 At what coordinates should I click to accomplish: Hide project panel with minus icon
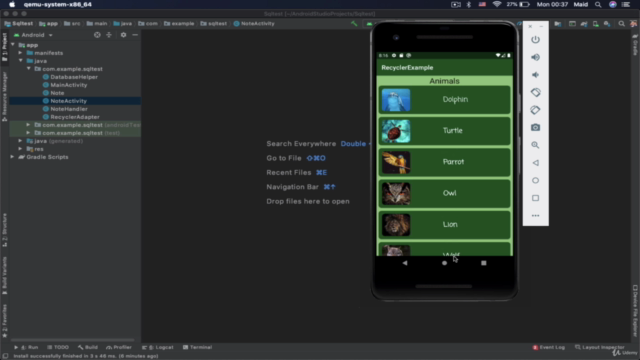[135, 35]
